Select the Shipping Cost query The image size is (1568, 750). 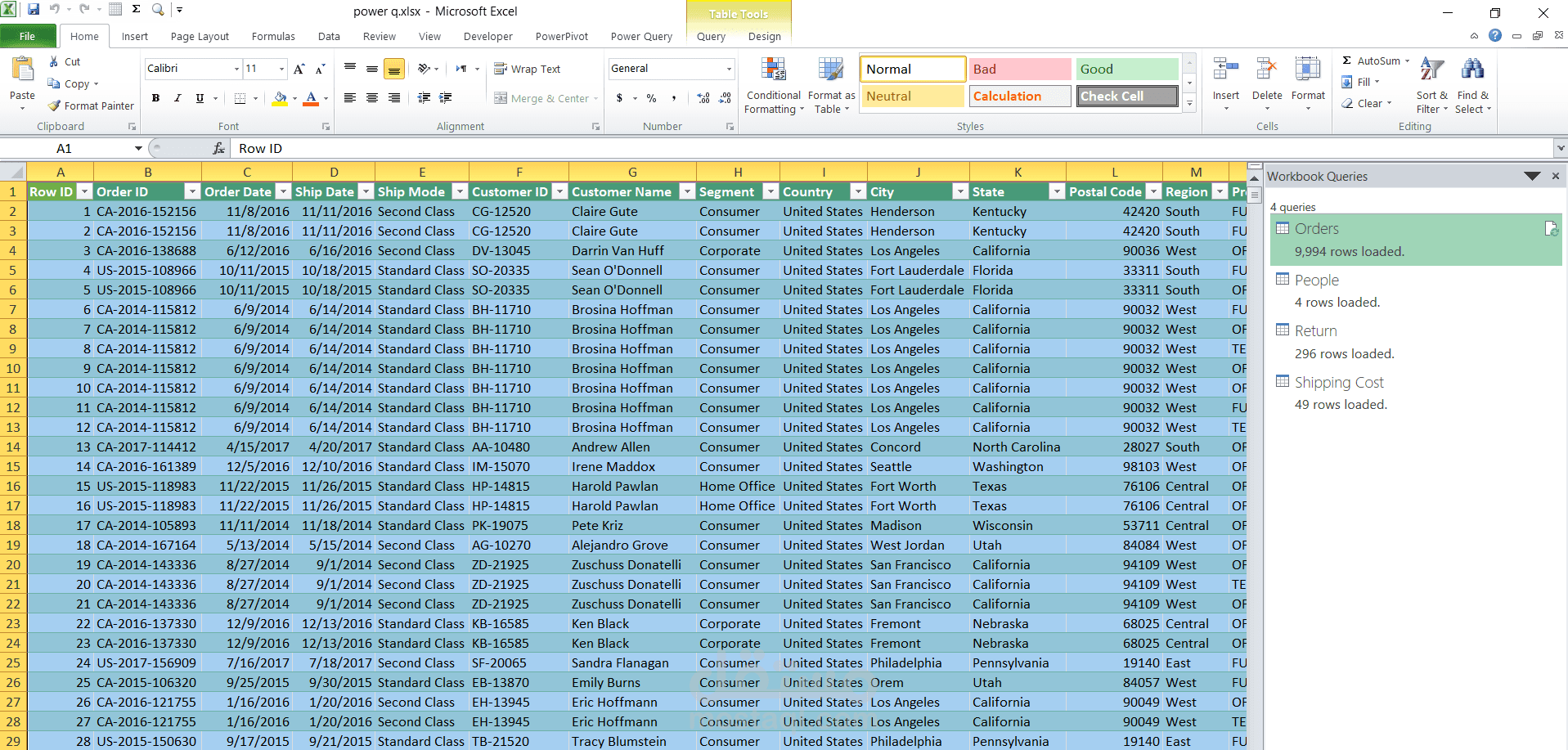[x=1416, y=393]
